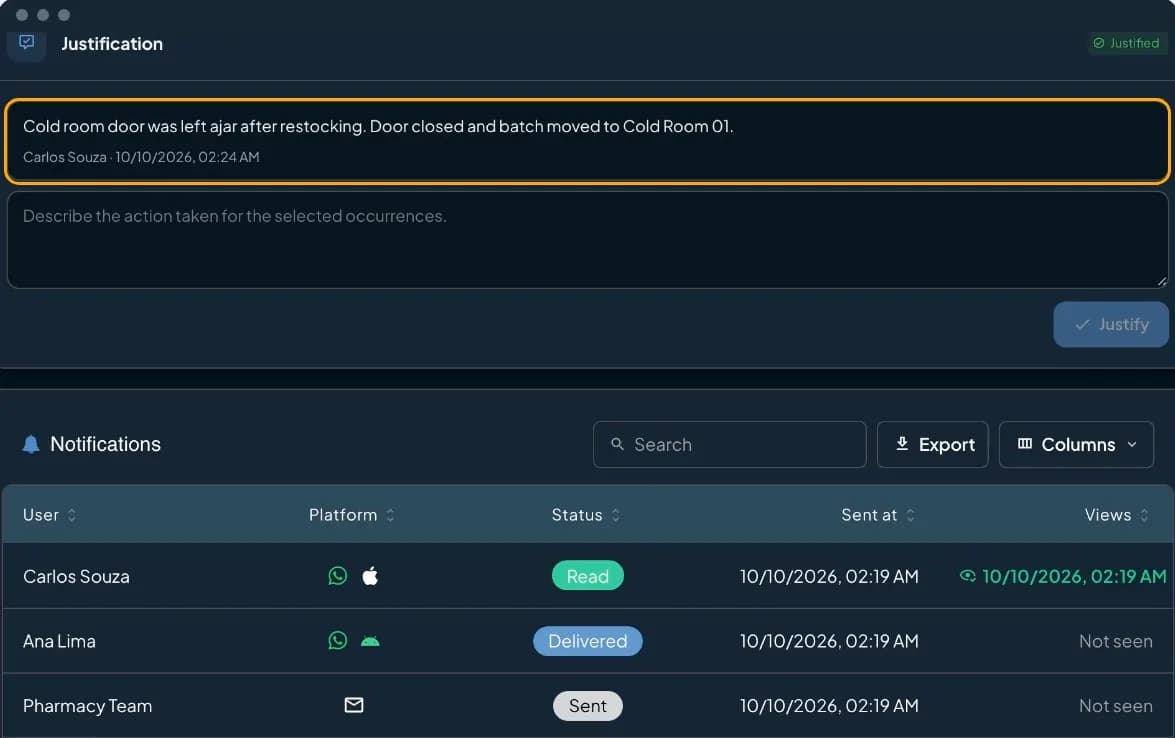The image size is (1175, 738).
Task: Click the WhatsApp icon for Carlos Souza
Action: click(x=338, y=575)
